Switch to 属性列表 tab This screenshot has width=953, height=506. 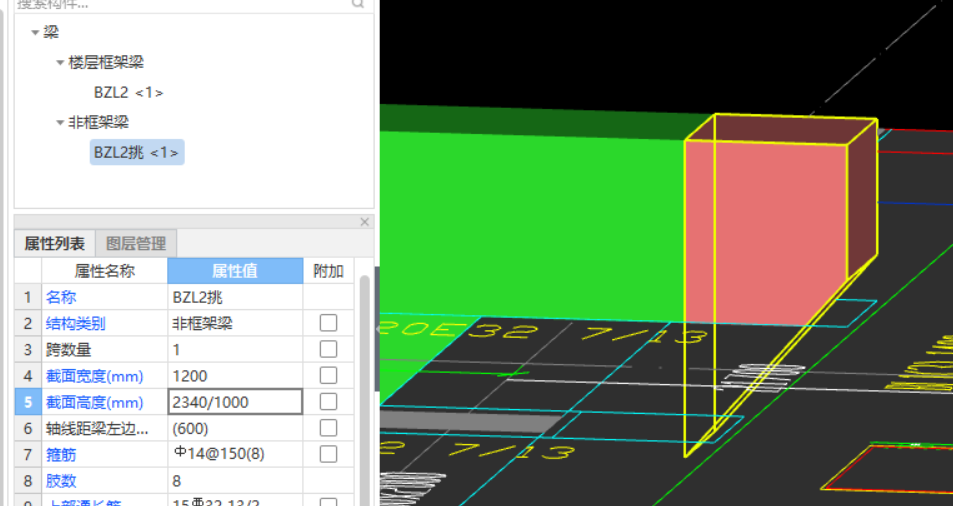[54, 244]
